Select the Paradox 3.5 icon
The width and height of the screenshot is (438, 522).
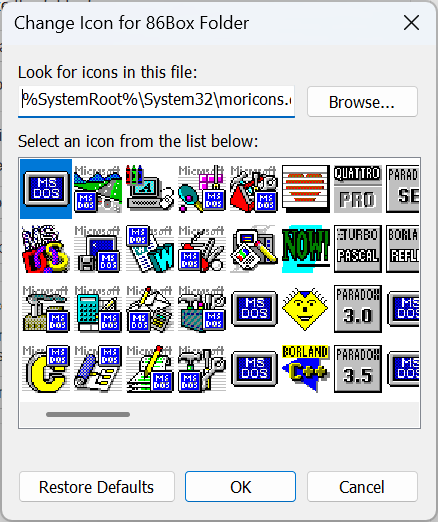point(357,368)
